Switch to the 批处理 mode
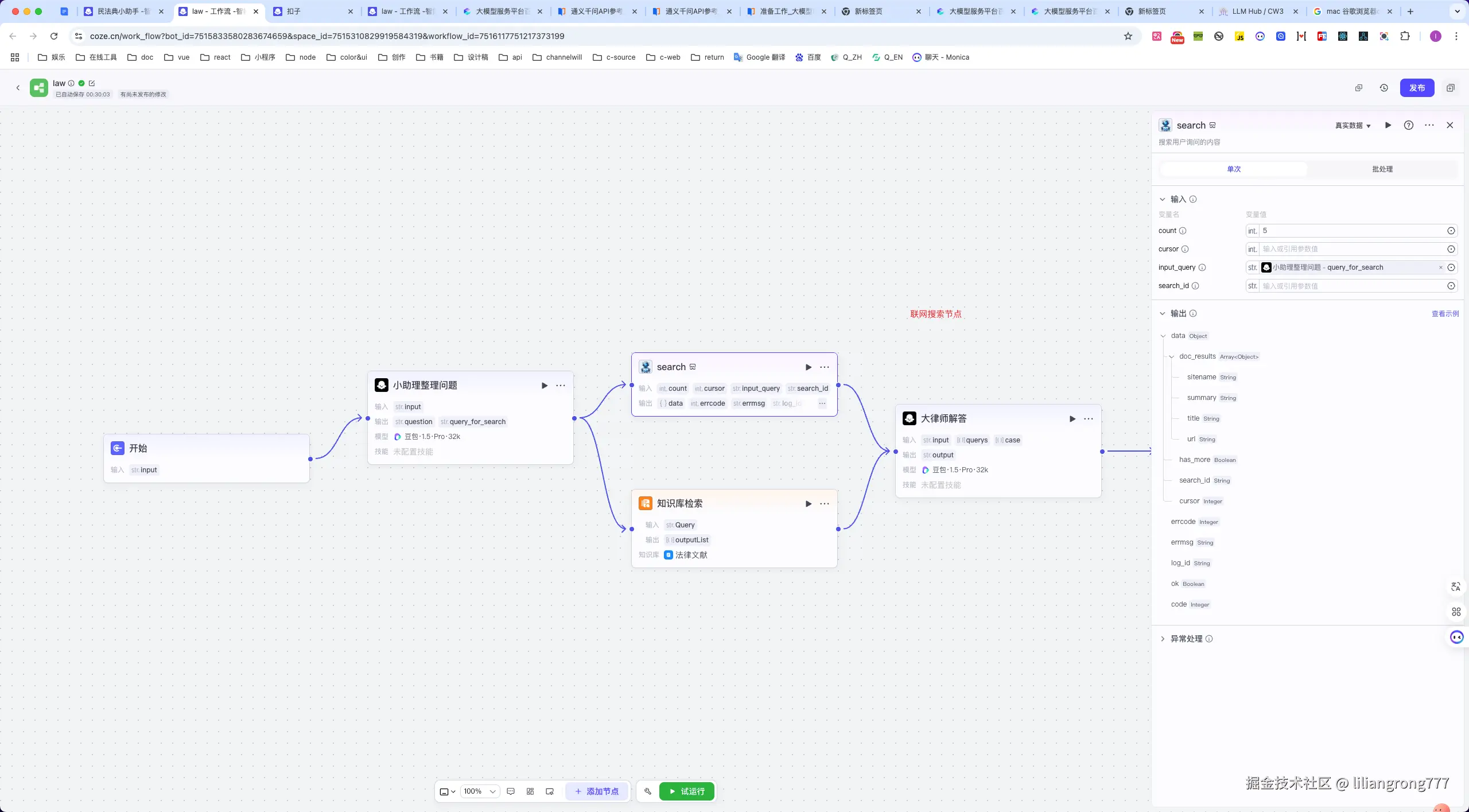The height and width of the screenshot is (812, 1469). point(1382,169)
